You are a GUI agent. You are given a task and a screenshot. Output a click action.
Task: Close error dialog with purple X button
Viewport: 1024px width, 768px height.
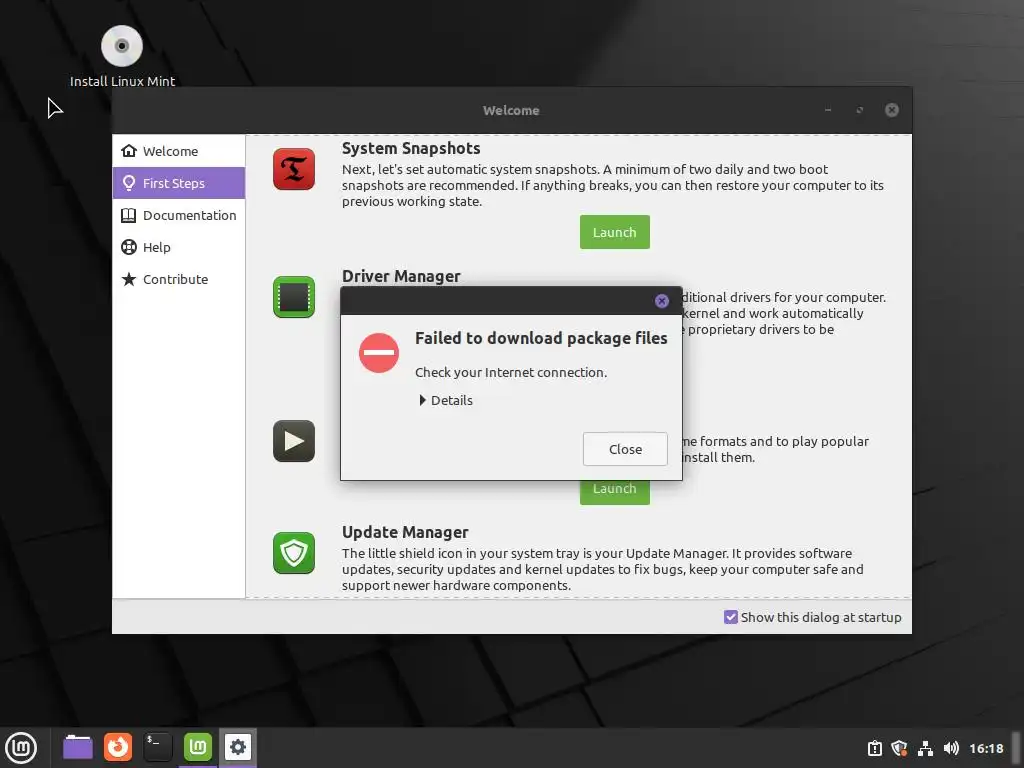662,300
